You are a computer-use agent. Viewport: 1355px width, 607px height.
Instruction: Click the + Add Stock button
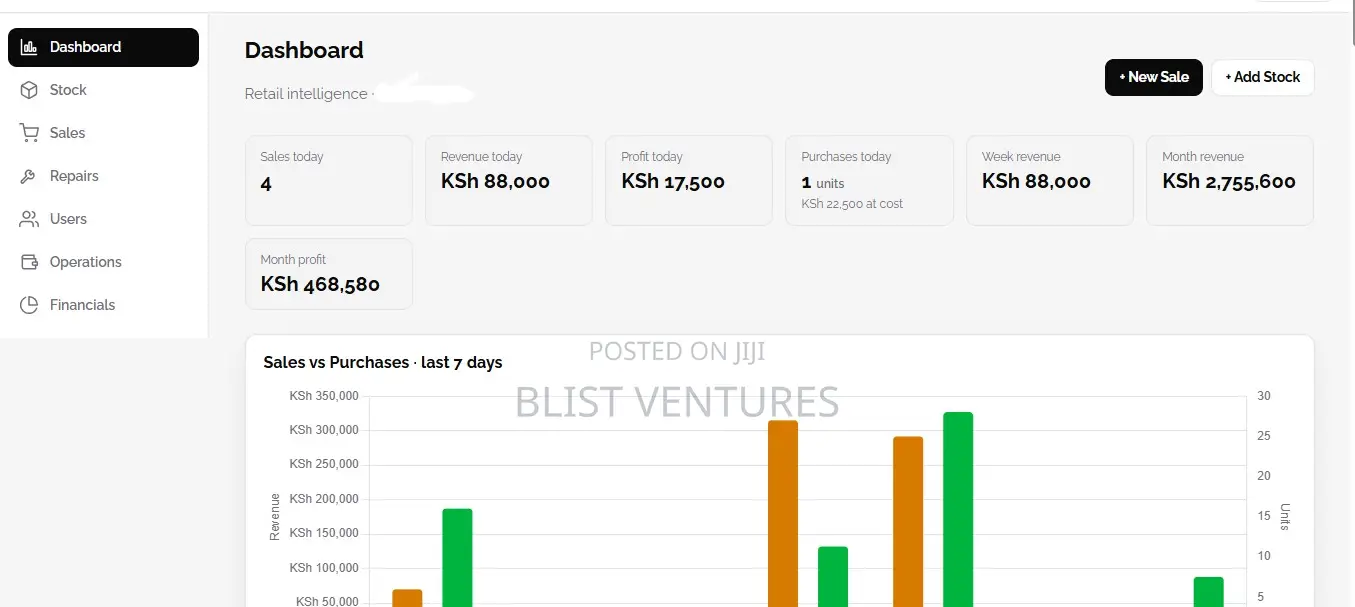coord(1263,77)
